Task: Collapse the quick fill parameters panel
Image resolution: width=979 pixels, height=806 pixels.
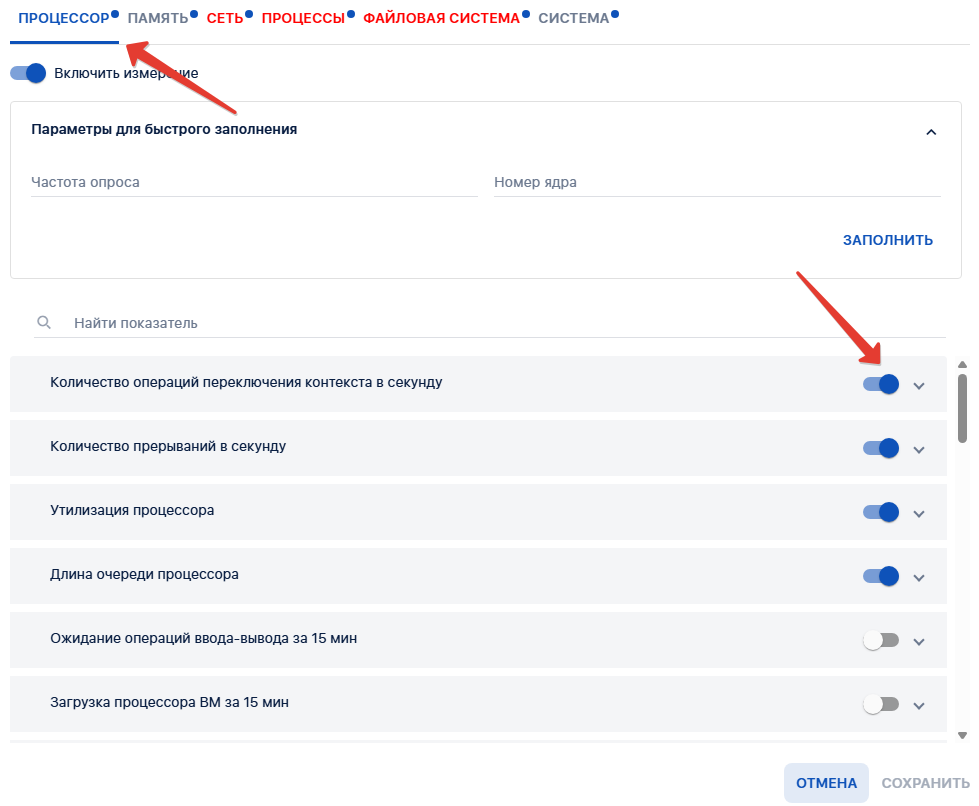Action: click(x=930, y=132)
